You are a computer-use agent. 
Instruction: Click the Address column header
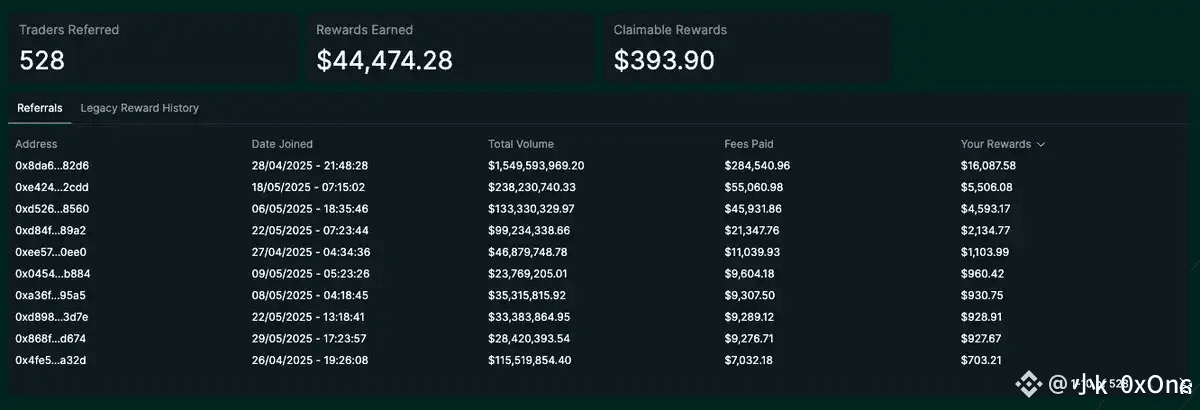point(36,144)
